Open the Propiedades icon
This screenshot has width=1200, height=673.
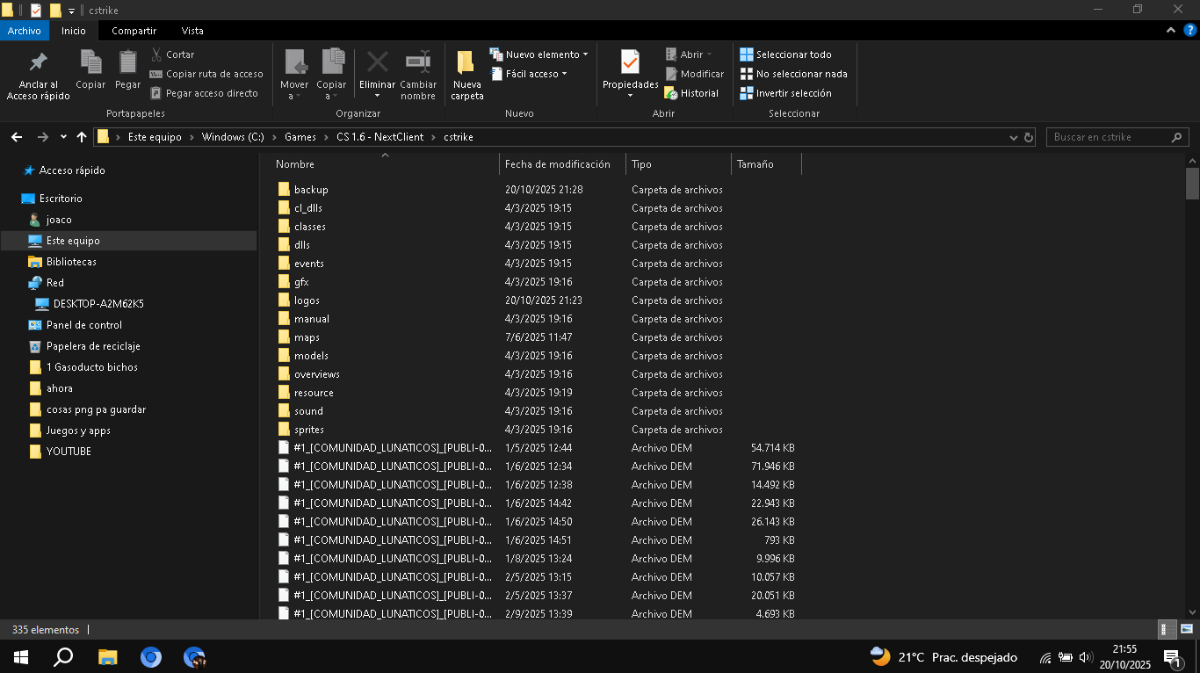pyautogui.click(x=630, y=64)
